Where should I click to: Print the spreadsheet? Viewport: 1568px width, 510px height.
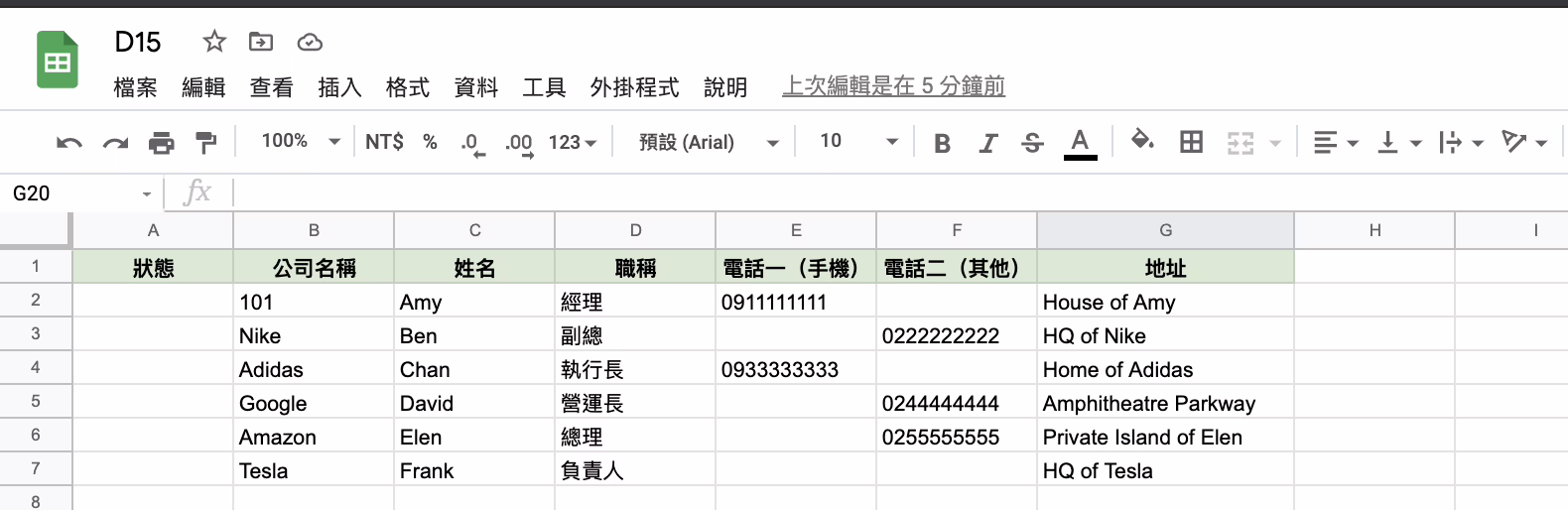tap(161, 143)
